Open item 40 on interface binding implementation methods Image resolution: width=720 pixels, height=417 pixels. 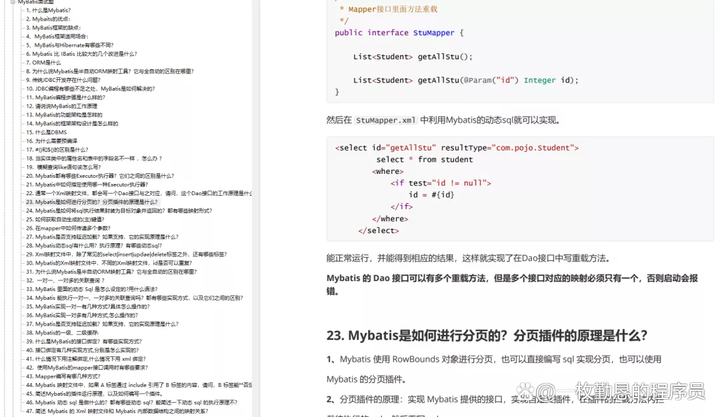(83, 350)
